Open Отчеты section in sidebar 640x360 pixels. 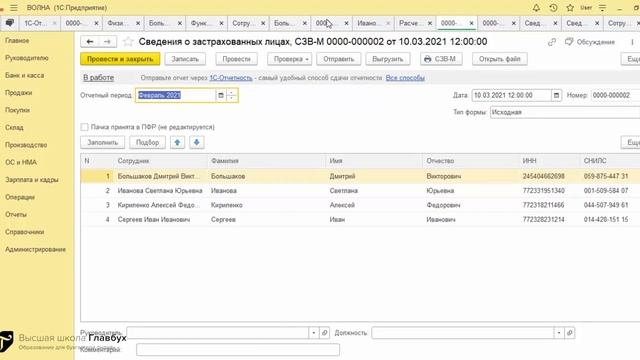16,215
